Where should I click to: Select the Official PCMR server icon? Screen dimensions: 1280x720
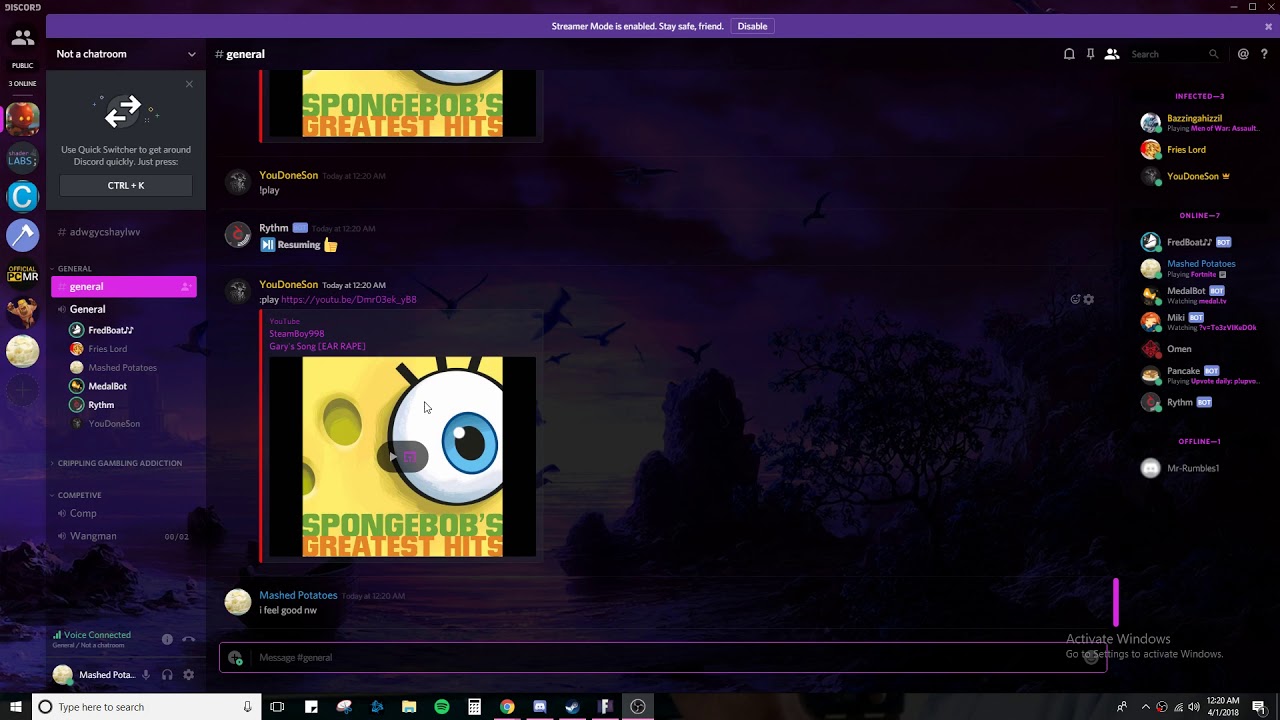[x=22, y=274]
